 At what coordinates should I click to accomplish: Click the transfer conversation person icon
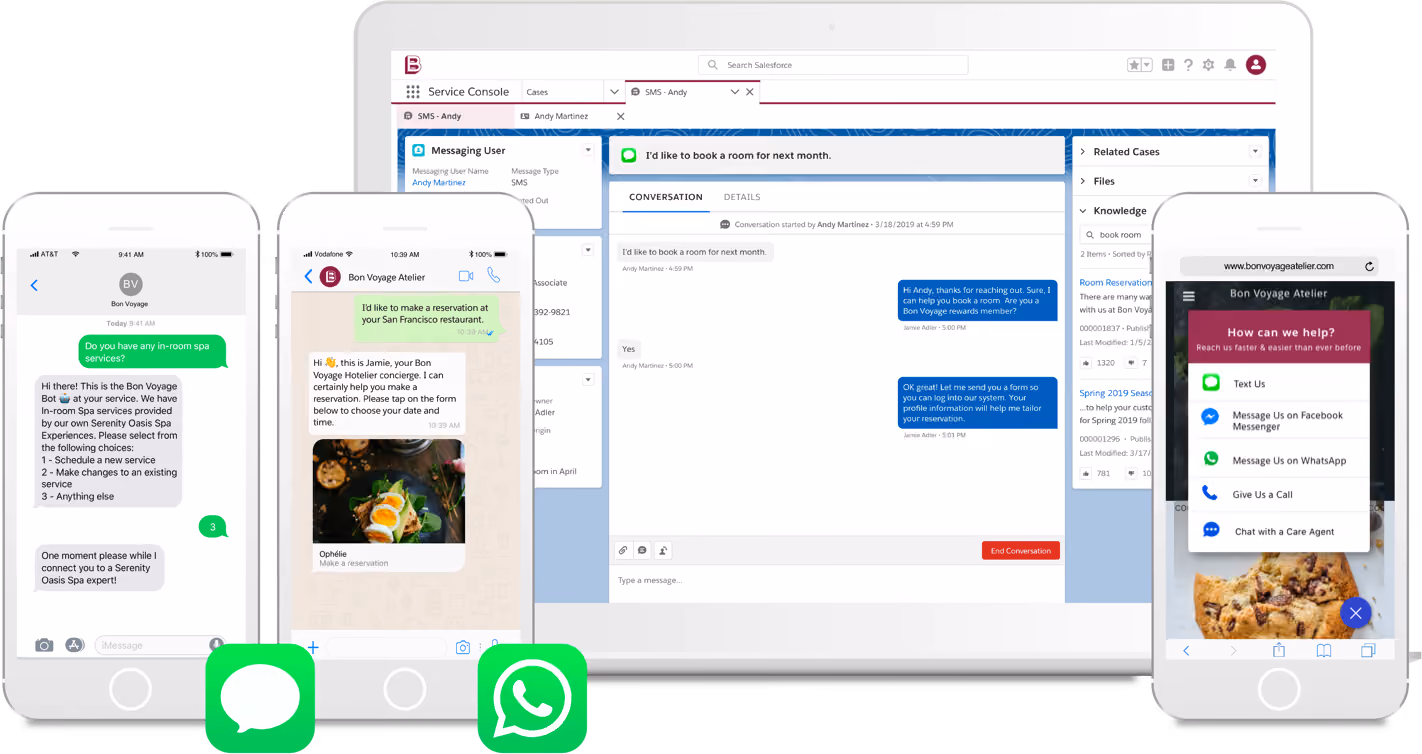tap(663, 550)
